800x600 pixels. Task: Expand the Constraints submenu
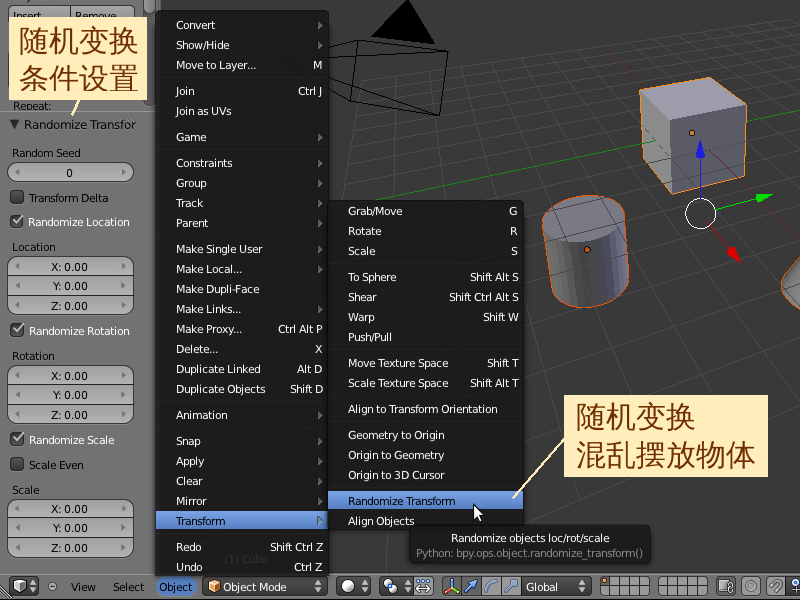coord(242,163)
